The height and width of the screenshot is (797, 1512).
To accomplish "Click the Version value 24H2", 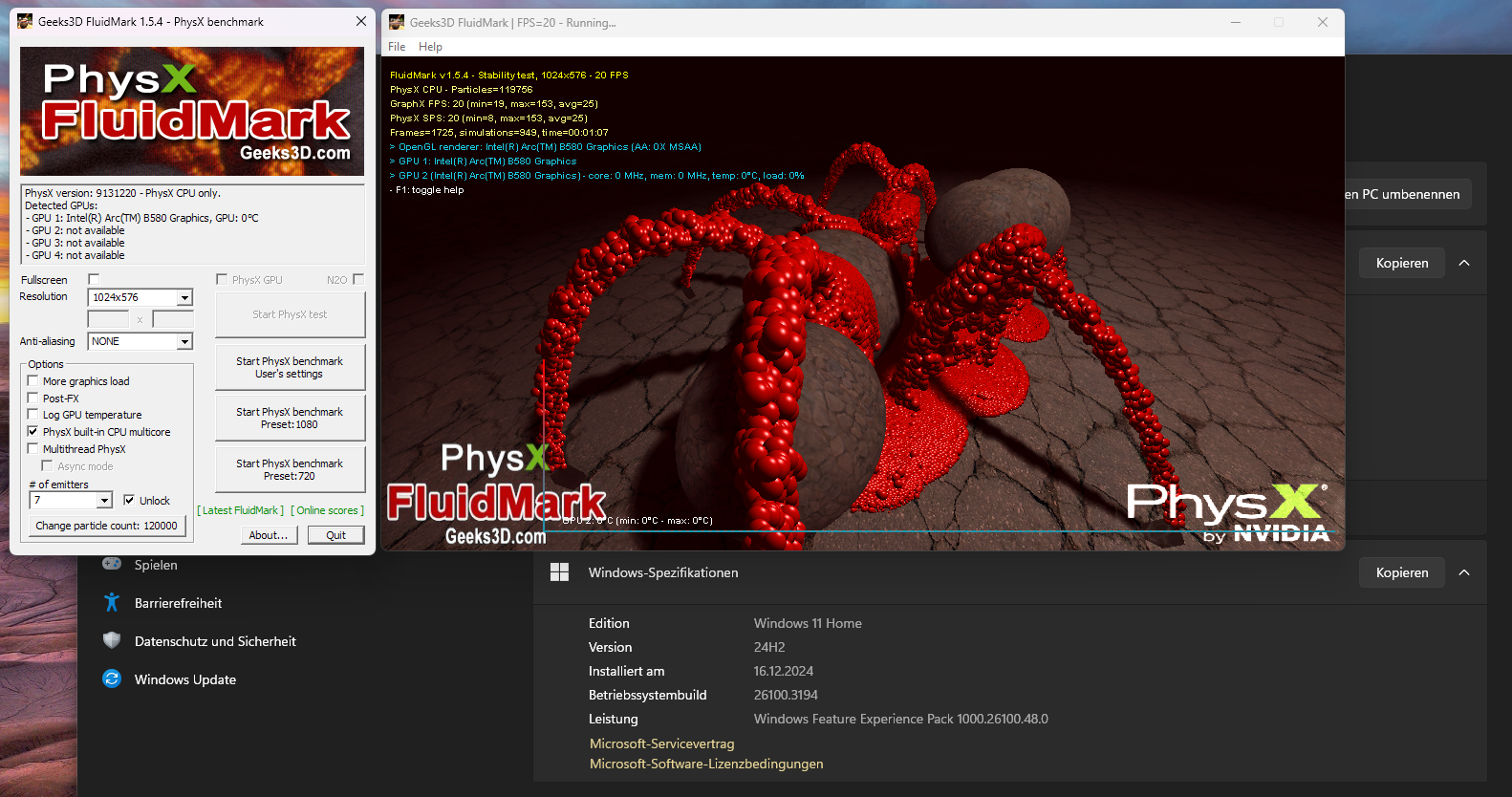I will click(x=769, y=647).
